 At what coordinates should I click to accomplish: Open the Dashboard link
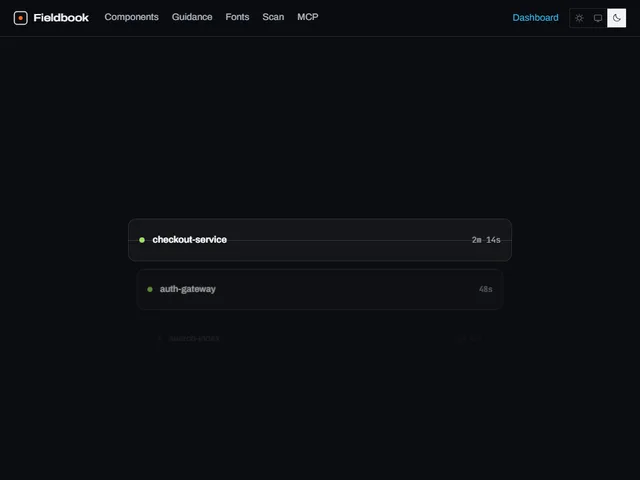[535, 18]
